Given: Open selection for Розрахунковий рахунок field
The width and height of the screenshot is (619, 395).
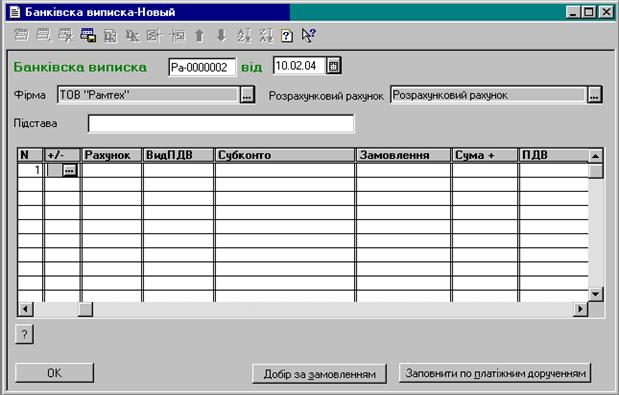Looking at the screenshot, I should point(595,95).
